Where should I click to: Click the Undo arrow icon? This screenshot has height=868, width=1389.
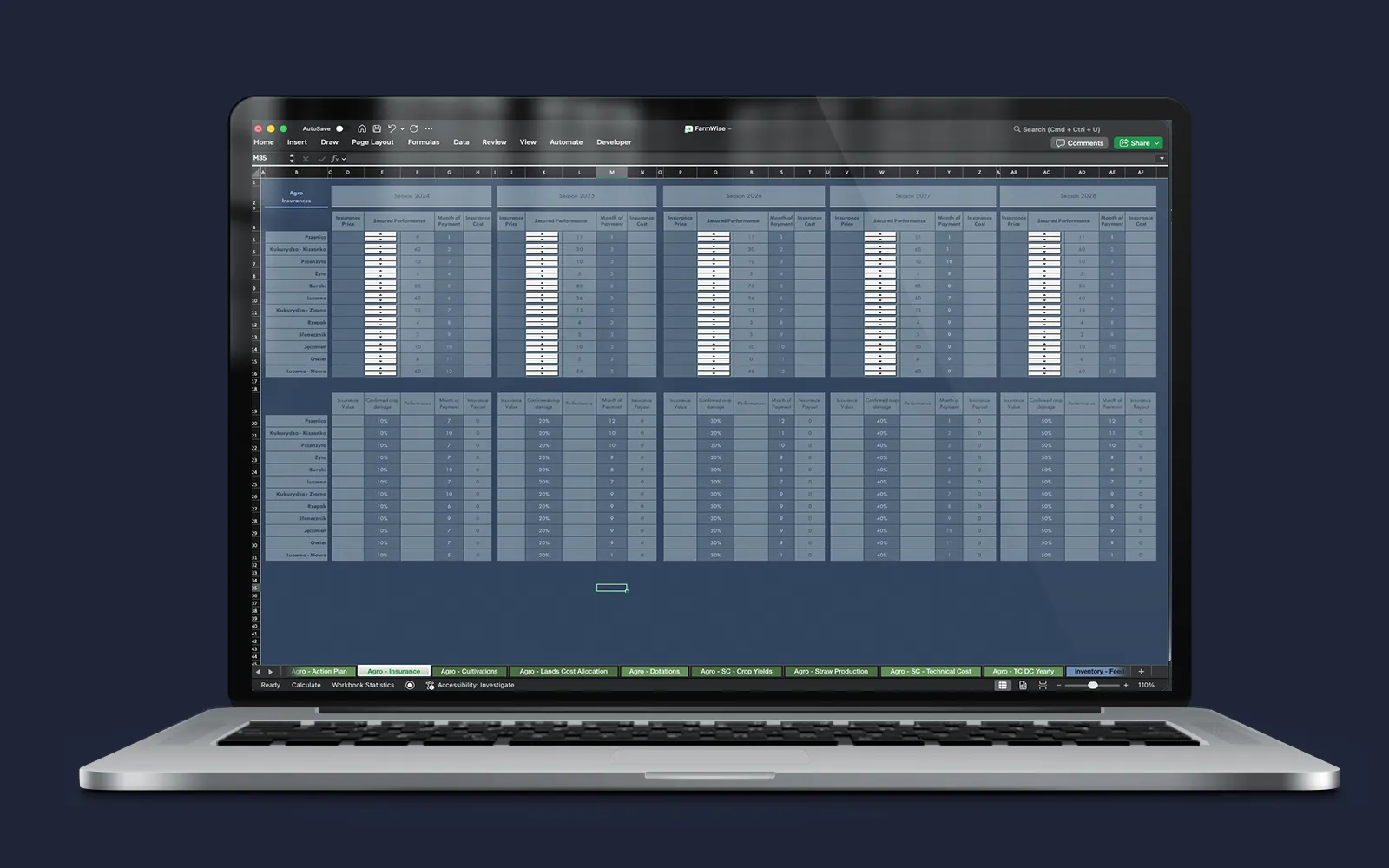(x=392, y=128)
